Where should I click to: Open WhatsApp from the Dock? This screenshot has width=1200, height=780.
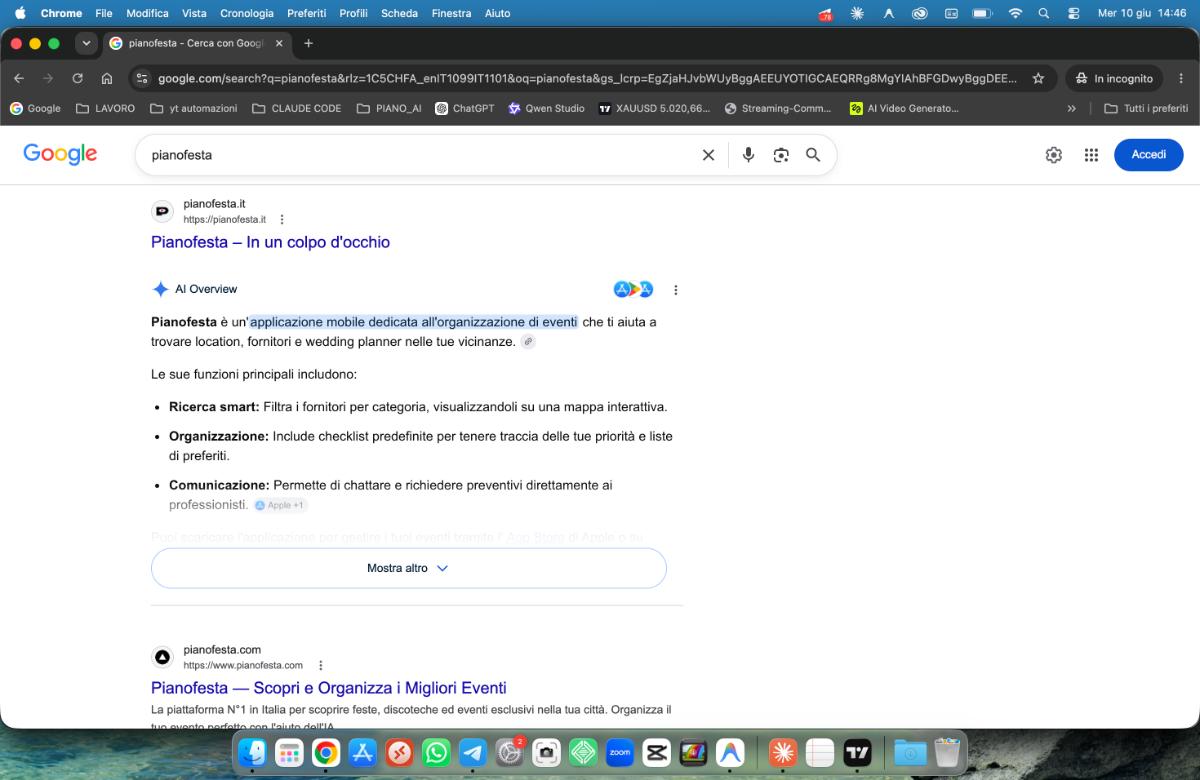[436, 752]
